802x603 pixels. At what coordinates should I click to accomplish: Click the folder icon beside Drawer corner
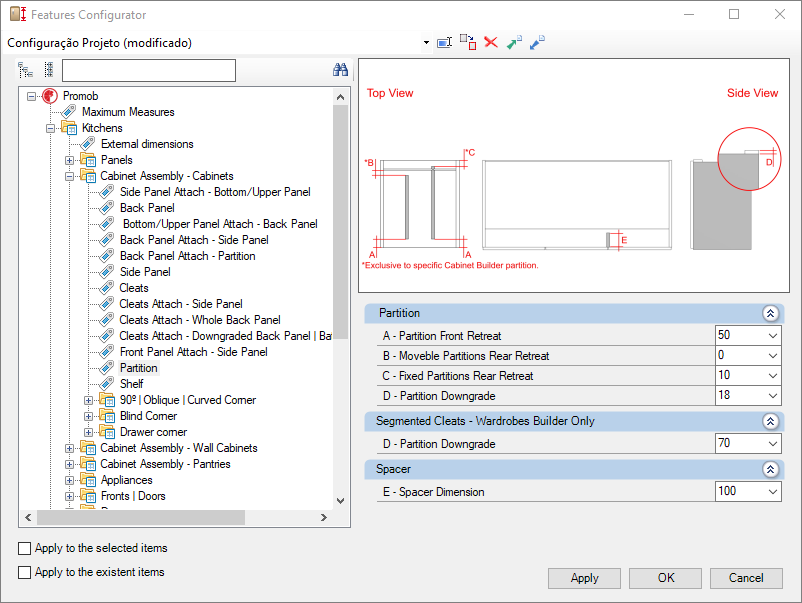(107, 432)
